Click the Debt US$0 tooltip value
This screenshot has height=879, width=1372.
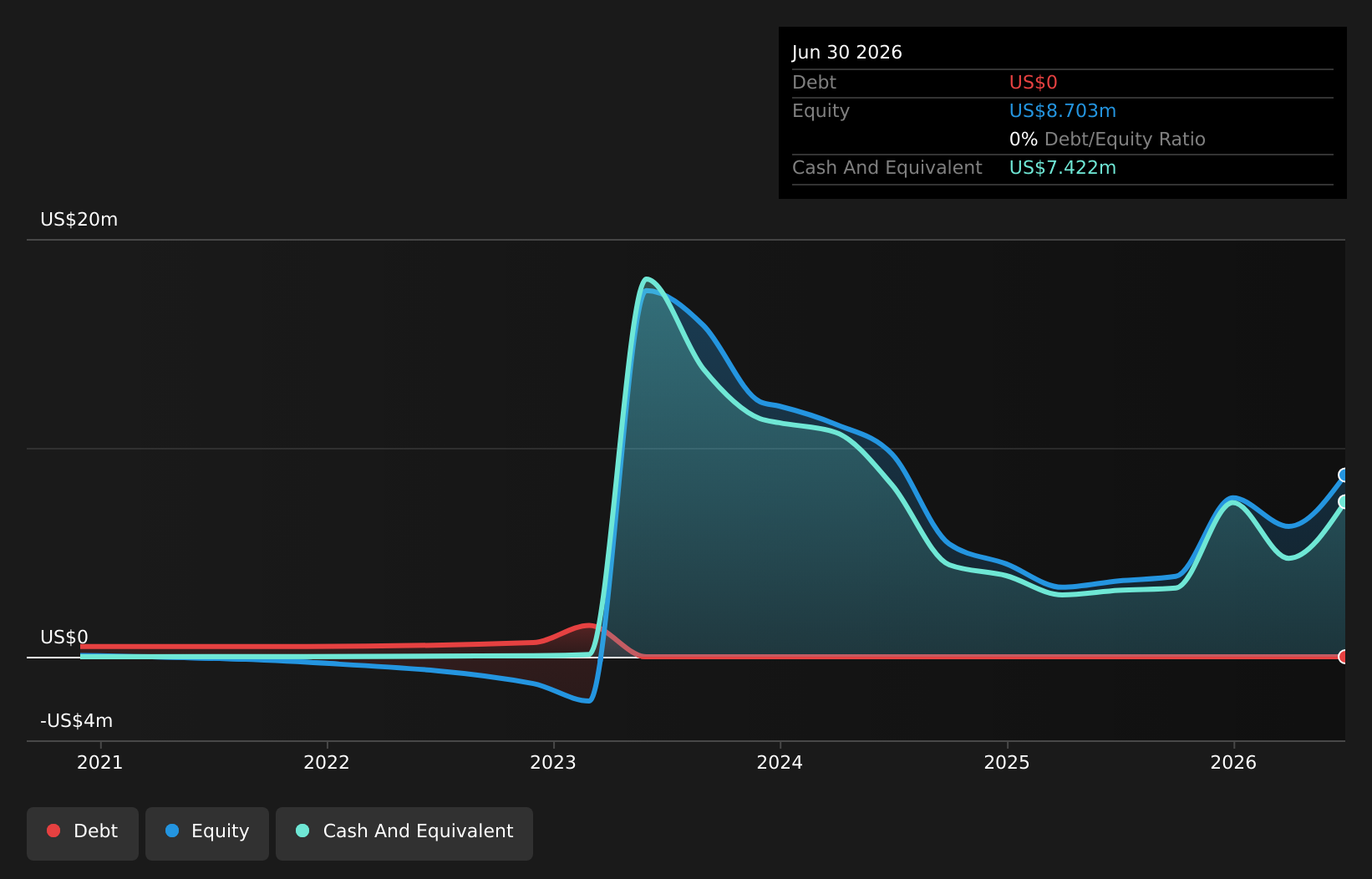coord(1034,83)
